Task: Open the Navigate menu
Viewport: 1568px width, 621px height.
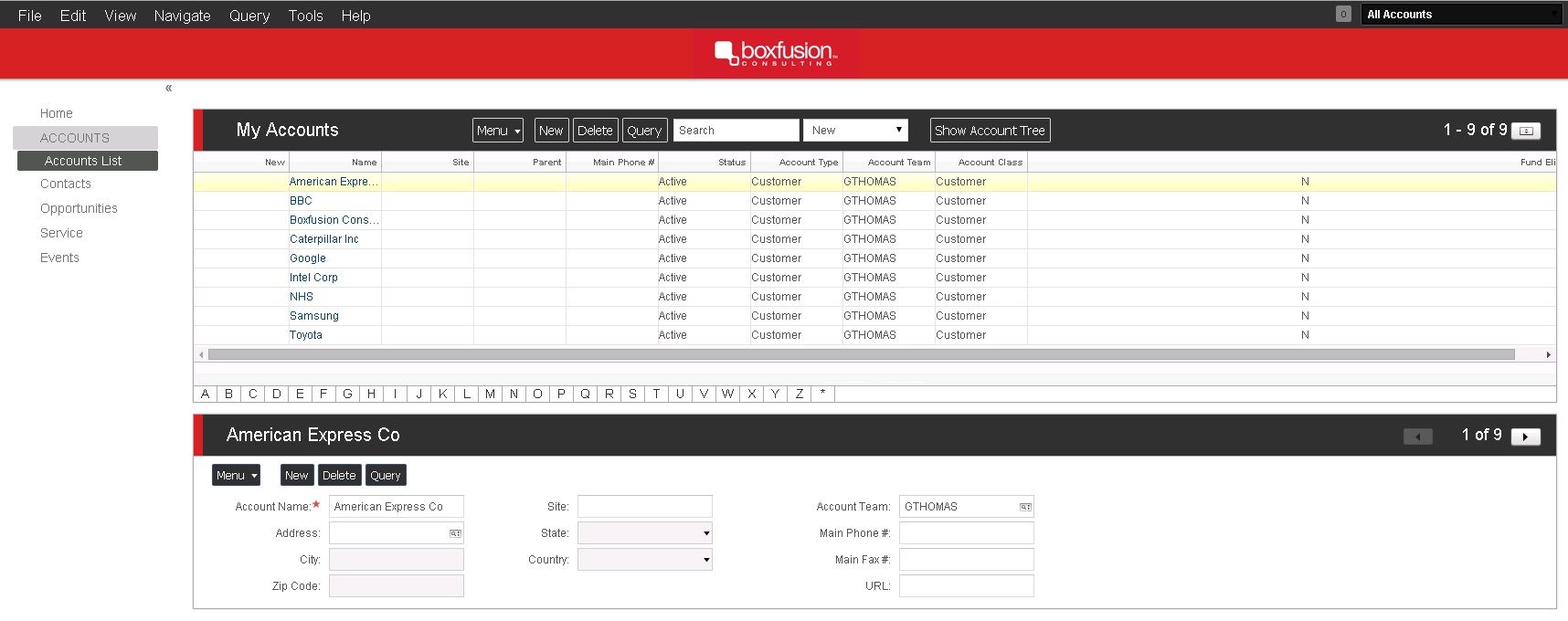Action: pos(183,16)
